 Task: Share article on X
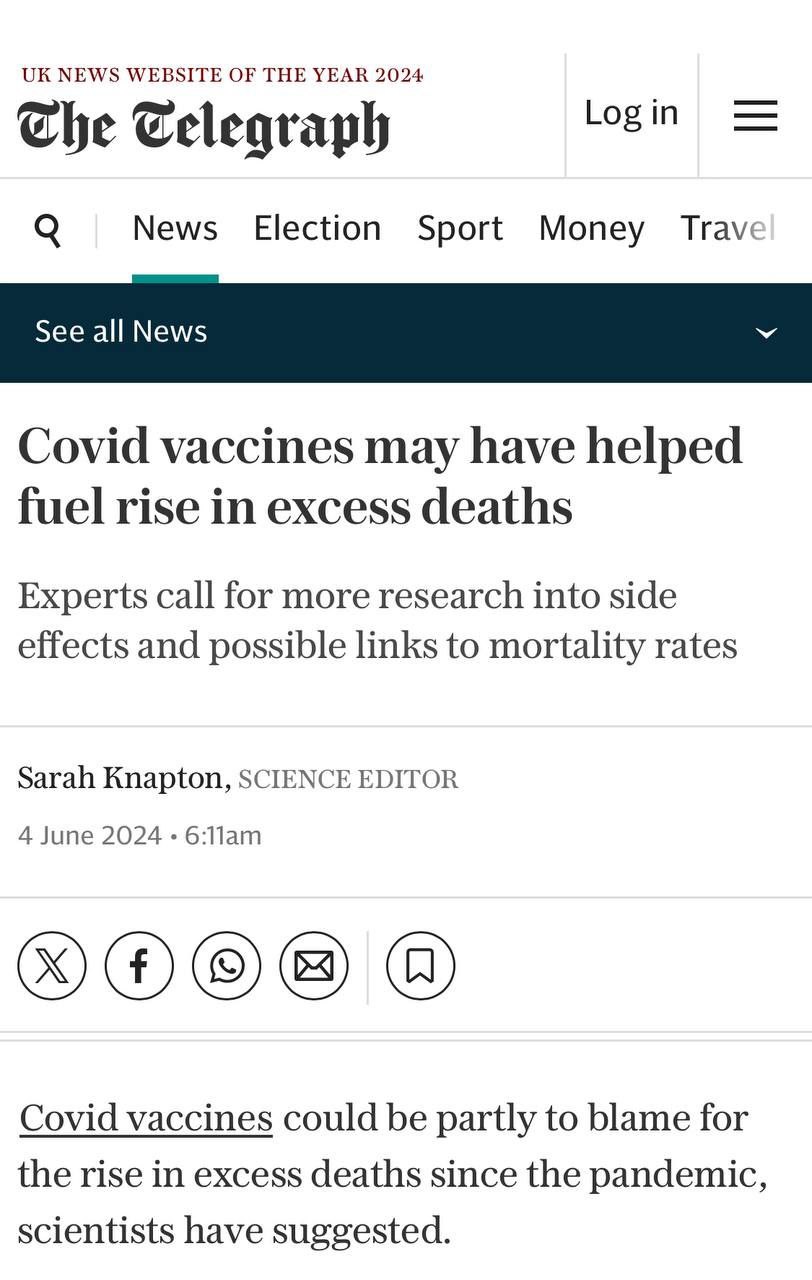[52, 966]
